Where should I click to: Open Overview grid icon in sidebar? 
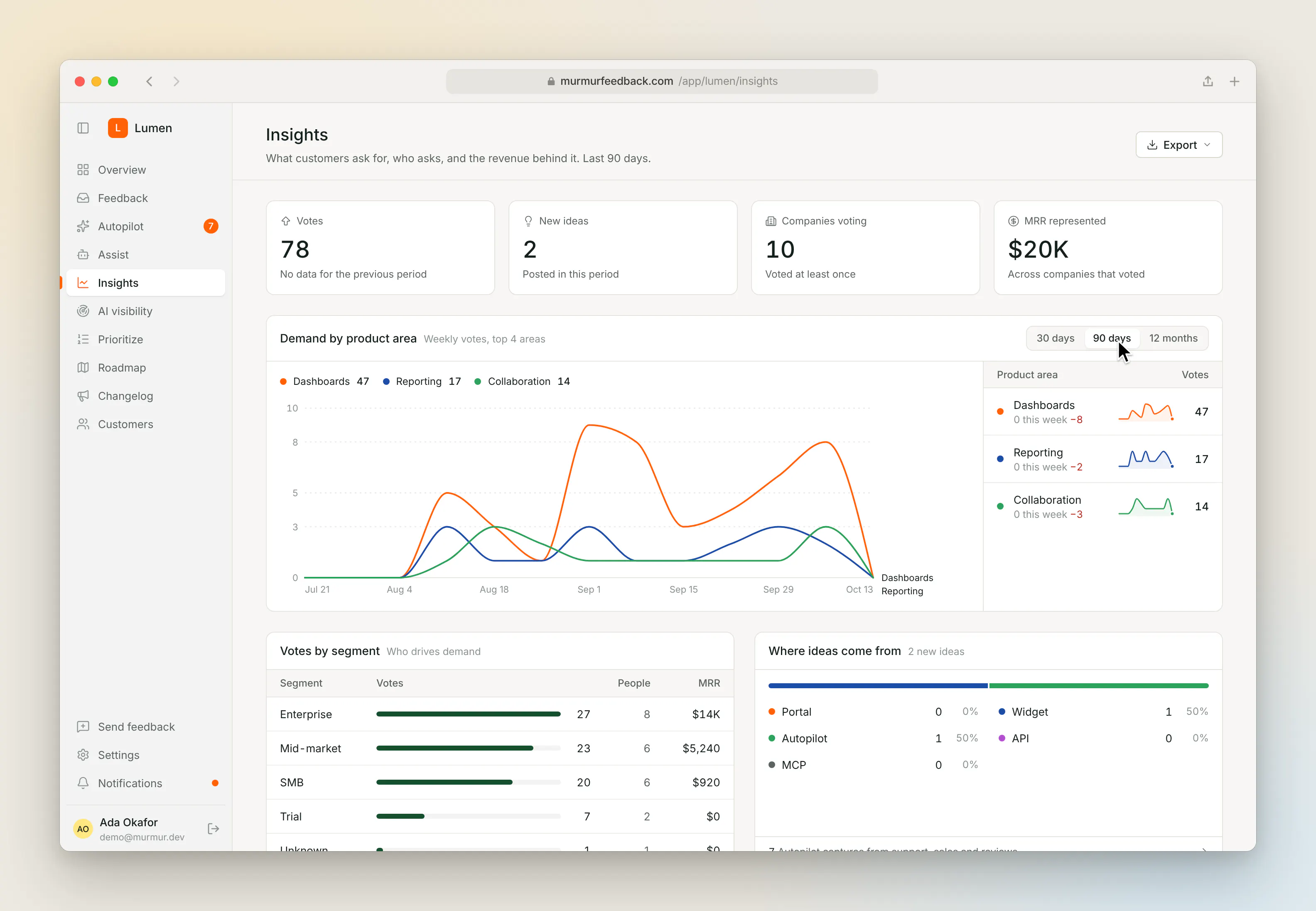click(83, 170)
